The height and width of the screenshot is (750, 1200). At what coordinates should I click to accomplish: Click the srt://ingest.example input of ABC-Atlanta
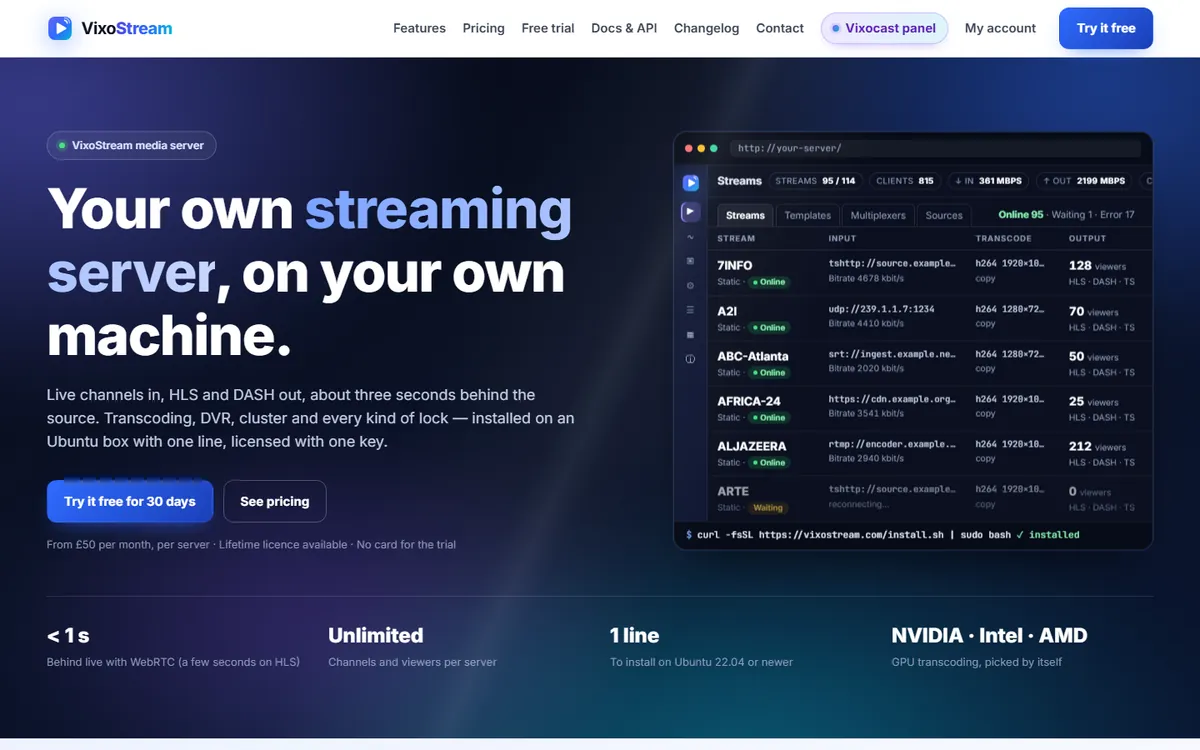pos(892,354)
